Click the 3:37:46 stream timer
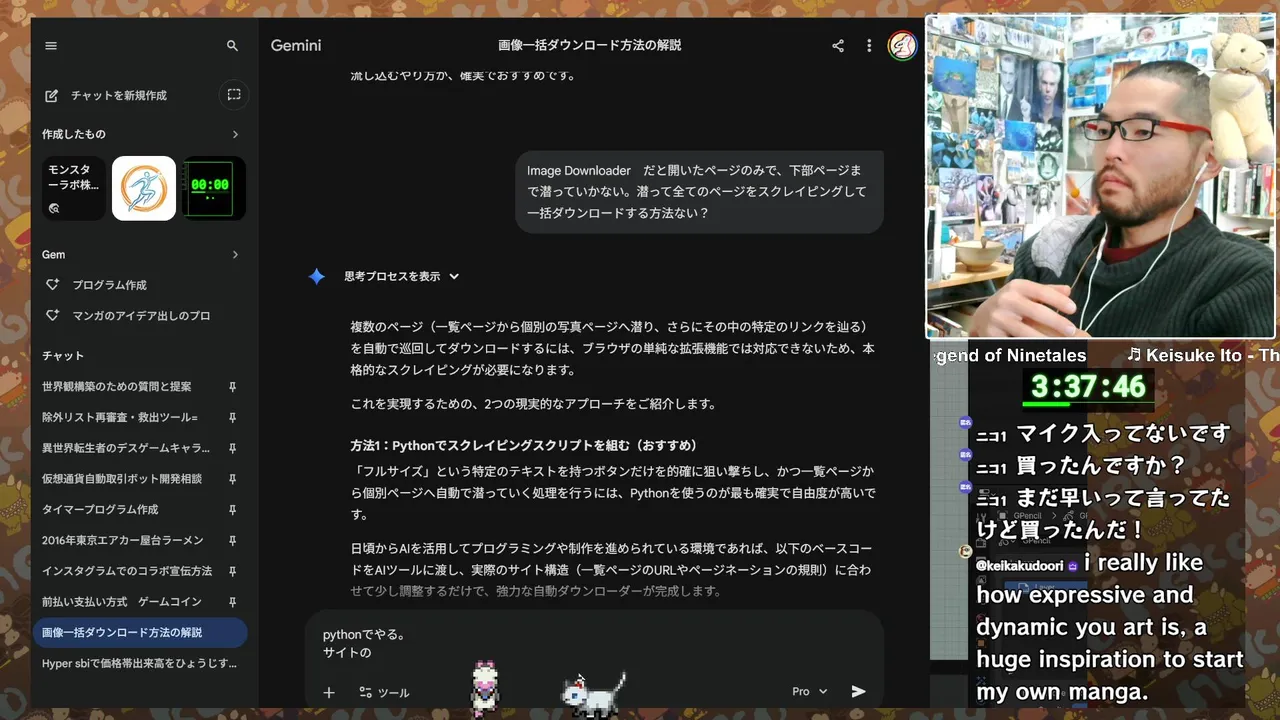The height and width of the screenshot is (720, 1280). coord(1088,386)
